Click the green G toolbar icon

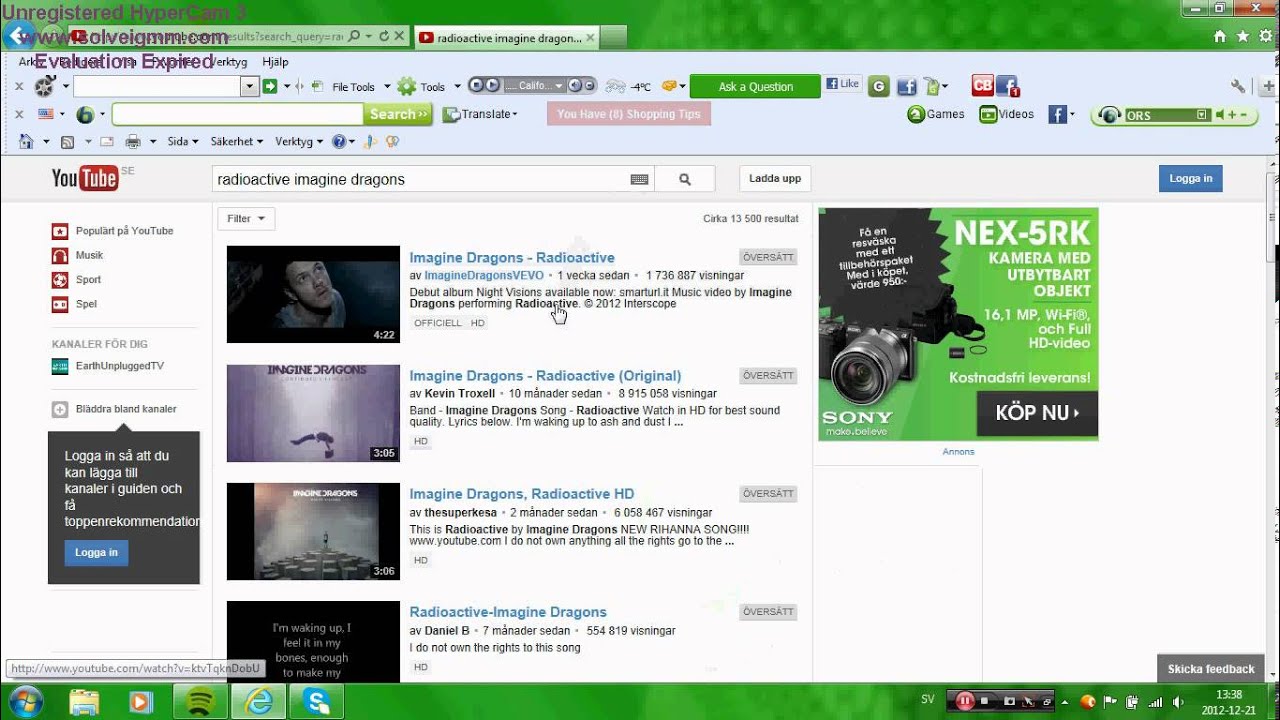pos(879,87)
